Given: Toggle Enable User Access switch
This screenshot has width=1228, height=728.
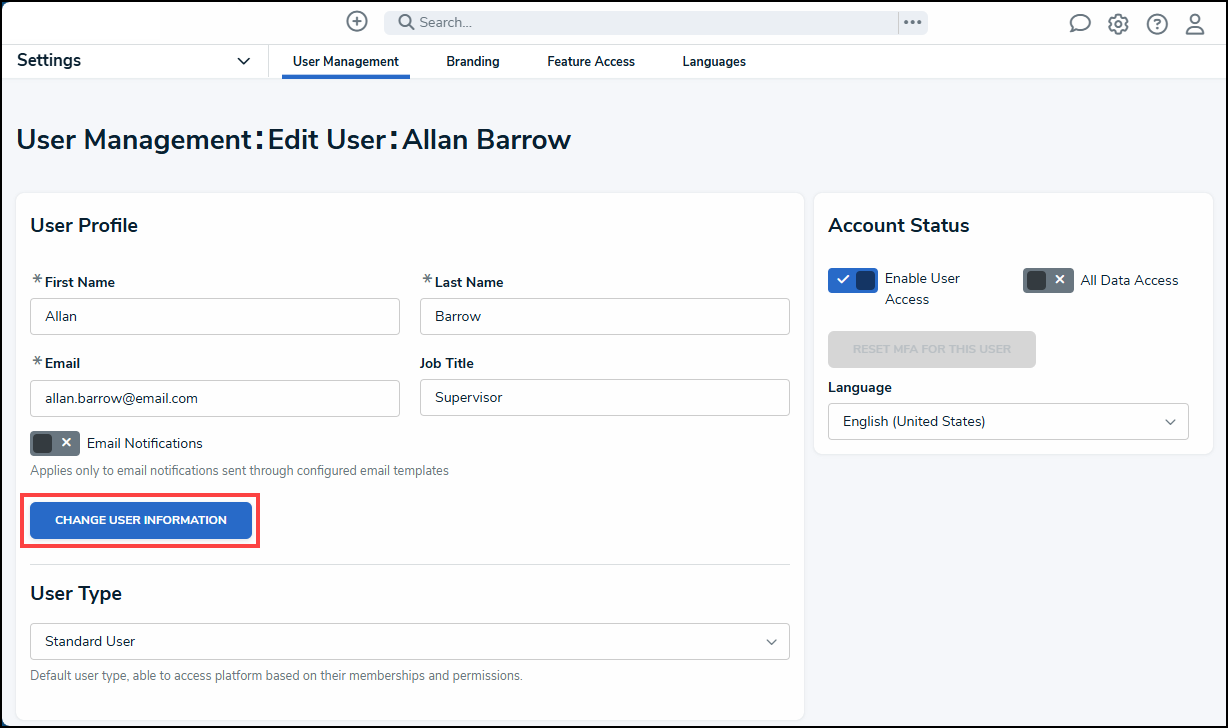Looking at the screenshot, I should pyautogui.click(x=853, y=280).
